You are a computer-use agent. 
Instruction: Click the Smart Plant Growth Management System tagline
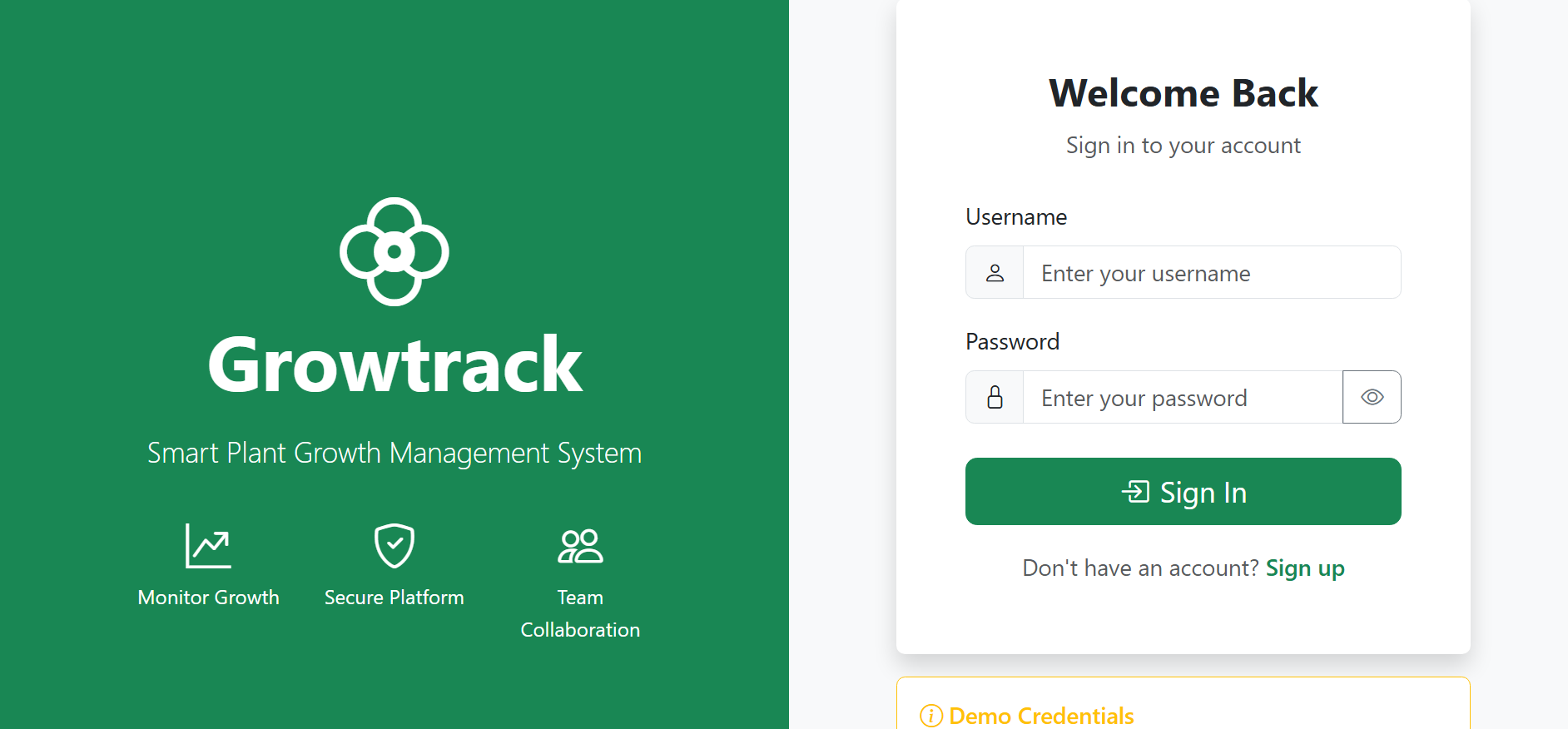[394, 453]
